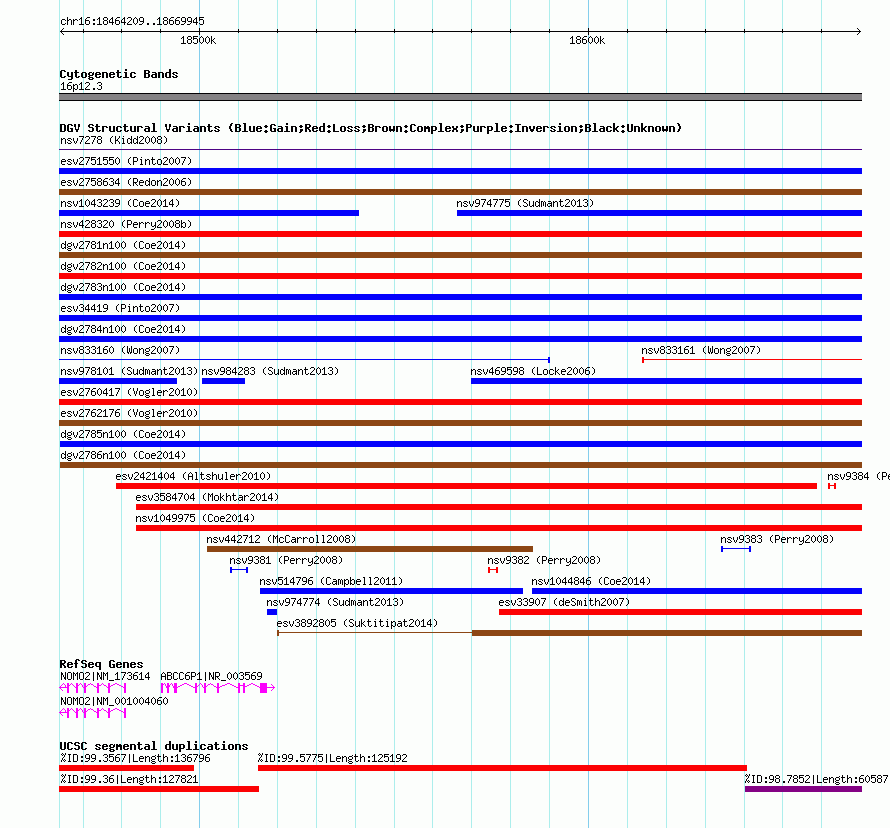
Task: Select the ABCC6P1|NR_003569 gene glyph
Action: 218,688
